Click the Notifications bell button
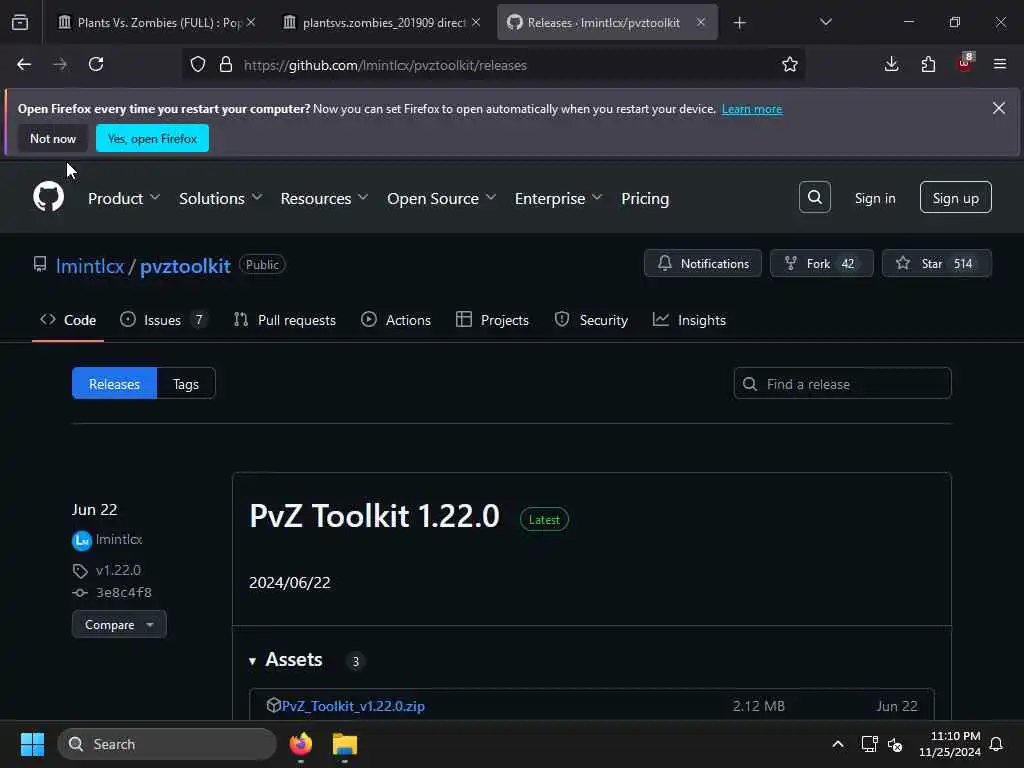The height and width of the screenshot is (768, 1024). point(703,263)
